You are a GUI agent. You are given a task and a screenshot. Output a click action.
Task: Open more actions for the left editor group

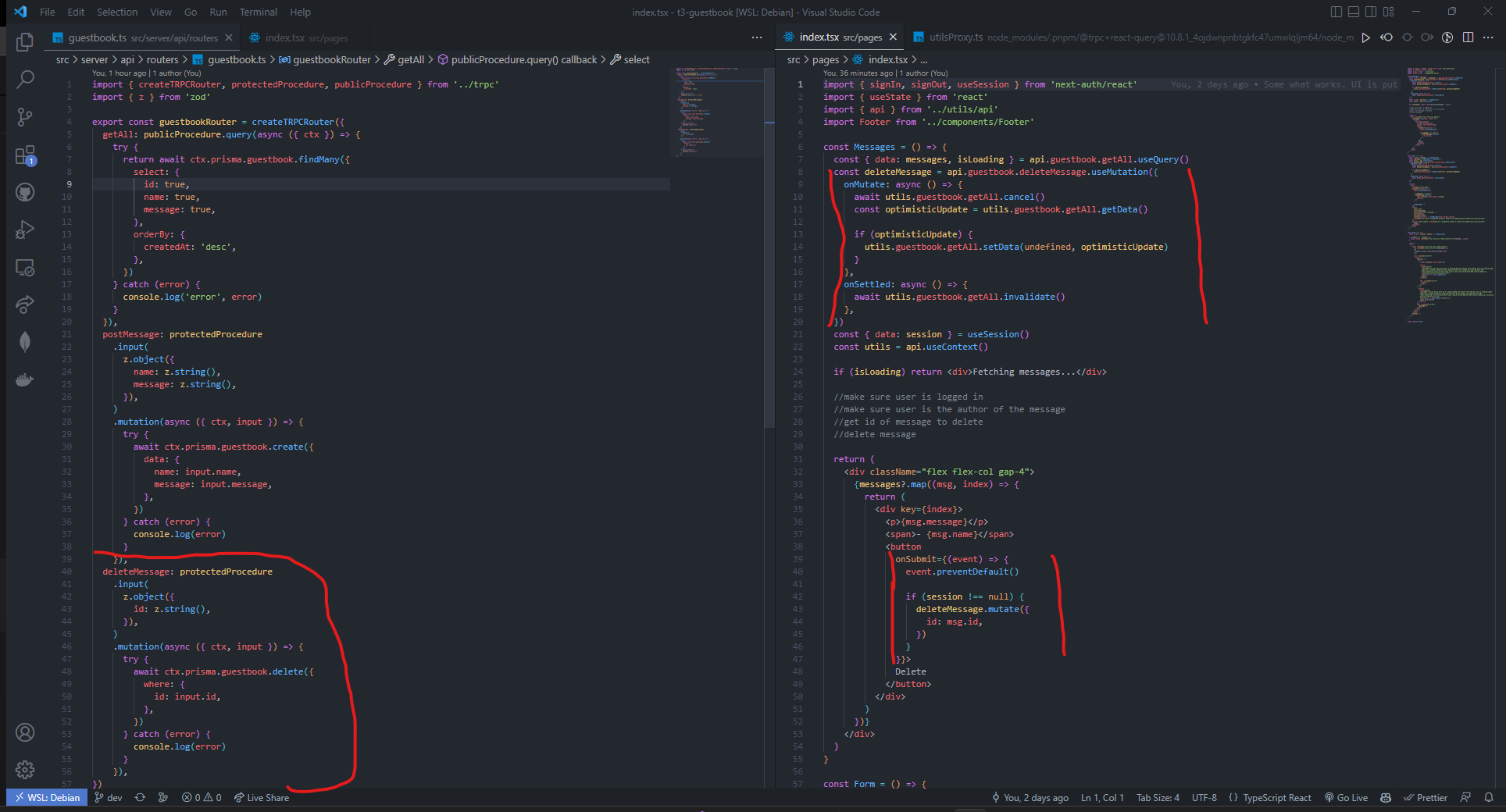[757, 37]
